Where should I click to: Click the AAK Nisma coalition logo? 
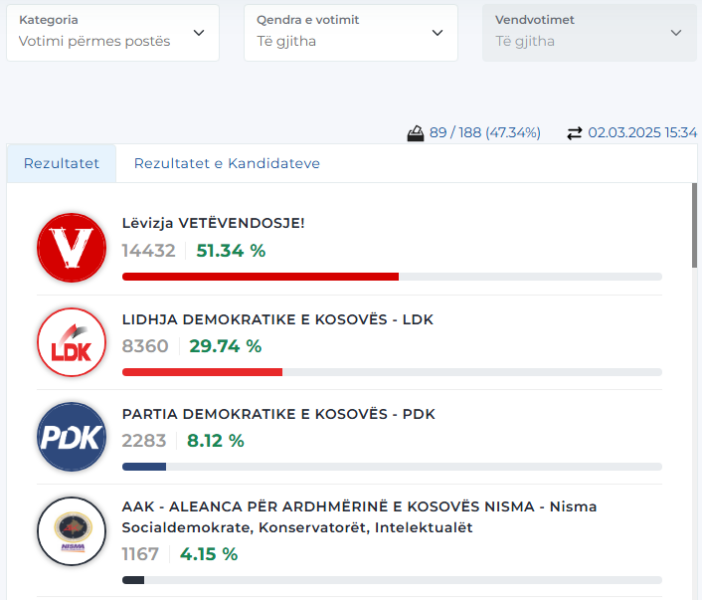[x=71, y=531]
